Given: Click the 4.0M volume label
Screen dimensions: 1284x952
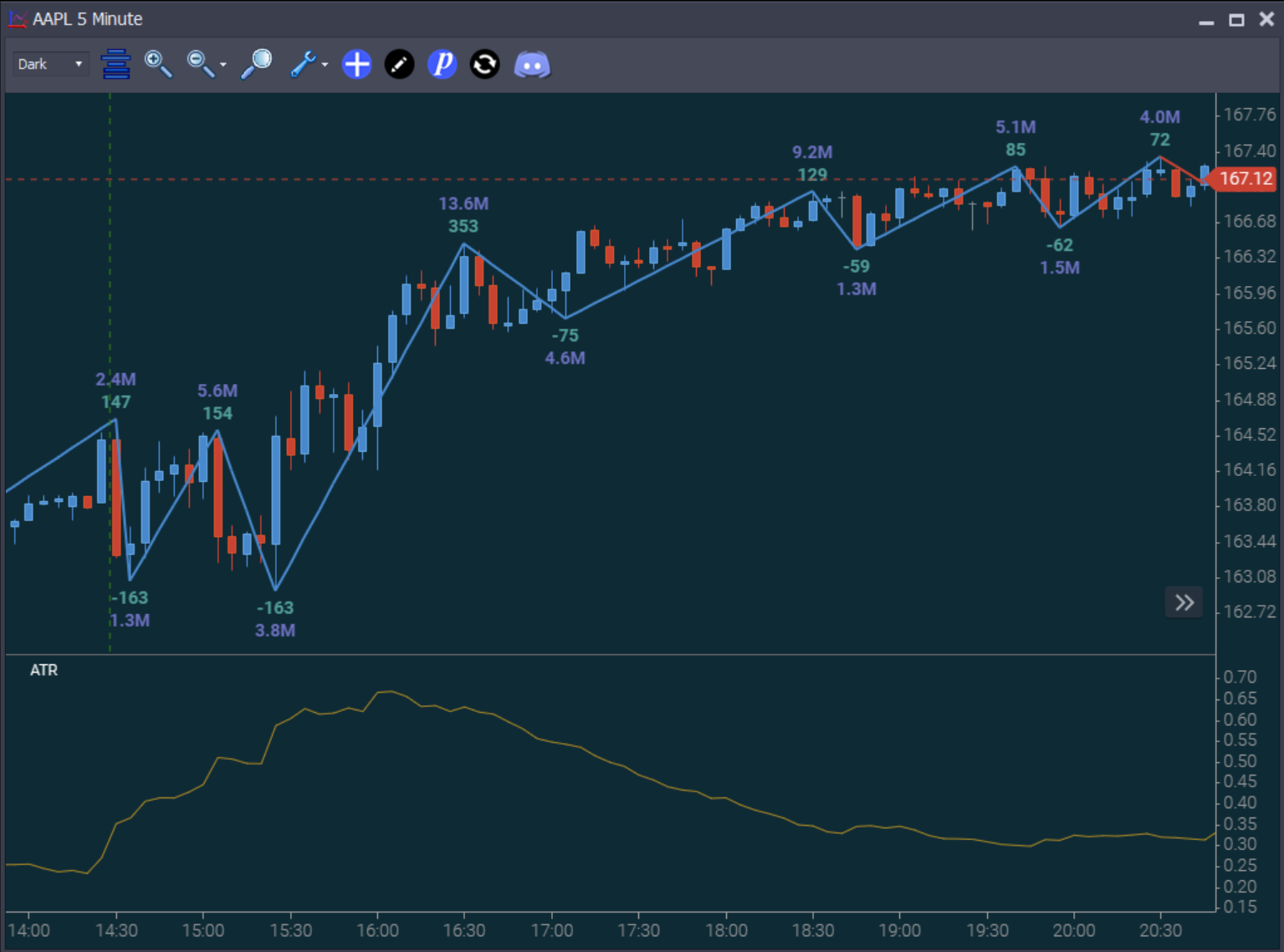Looking at the screenshot, I should click(1160, 117).
